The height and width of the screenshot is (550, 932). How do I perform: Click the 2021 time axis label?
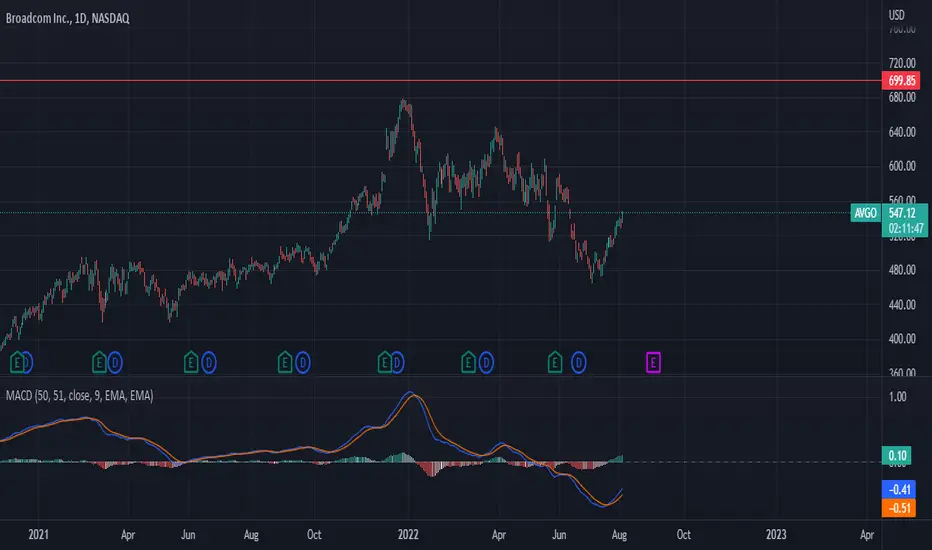[x=38, y=535]
